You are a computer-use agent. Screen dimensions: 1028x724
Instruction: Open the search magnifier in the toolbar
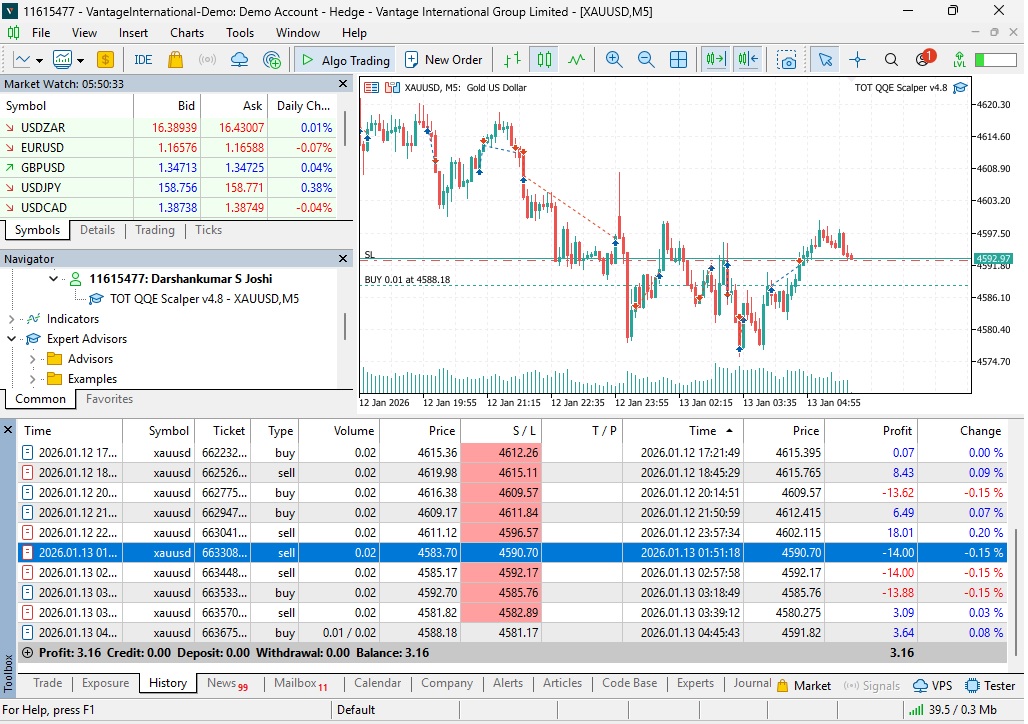[891, 60]
